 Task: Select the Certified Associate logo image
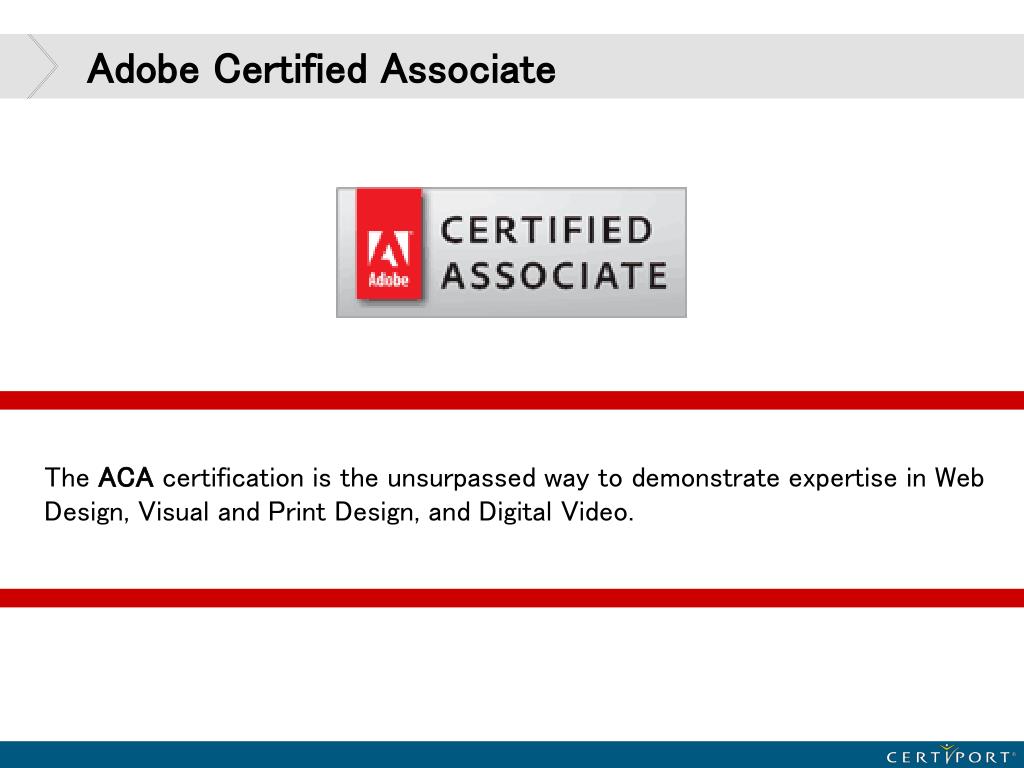coord(511,252)
